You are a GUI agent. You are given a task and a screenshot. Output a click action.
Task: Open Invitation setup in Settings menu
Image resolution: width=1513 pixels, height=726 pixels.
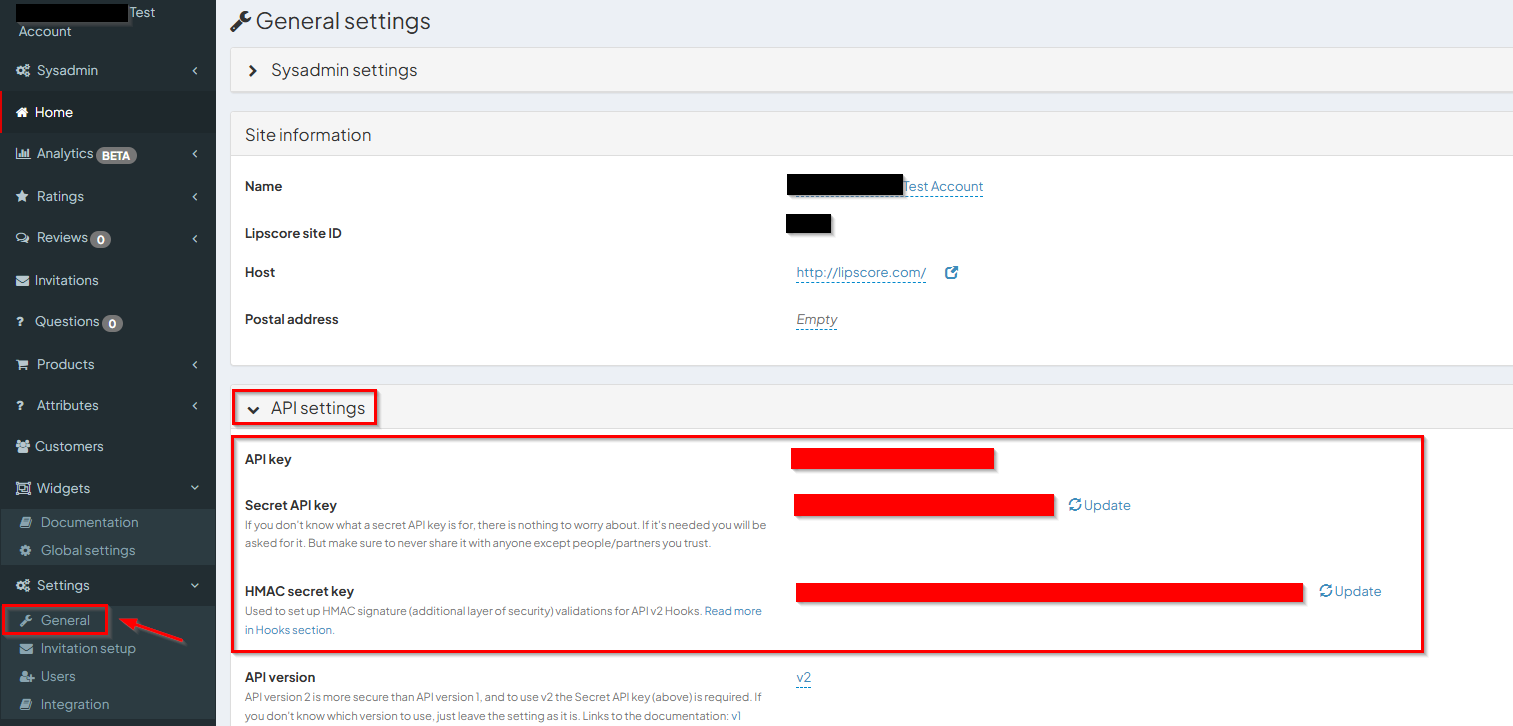[x=88, y=648]
